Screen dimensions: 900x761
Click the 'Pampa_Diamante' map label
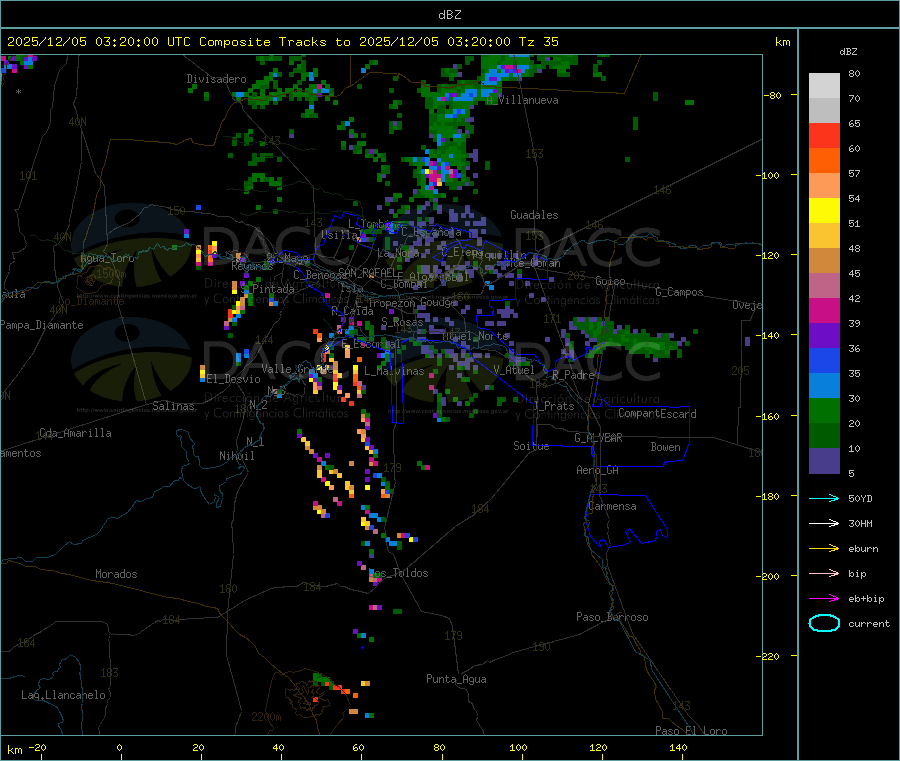coord(42,325)
